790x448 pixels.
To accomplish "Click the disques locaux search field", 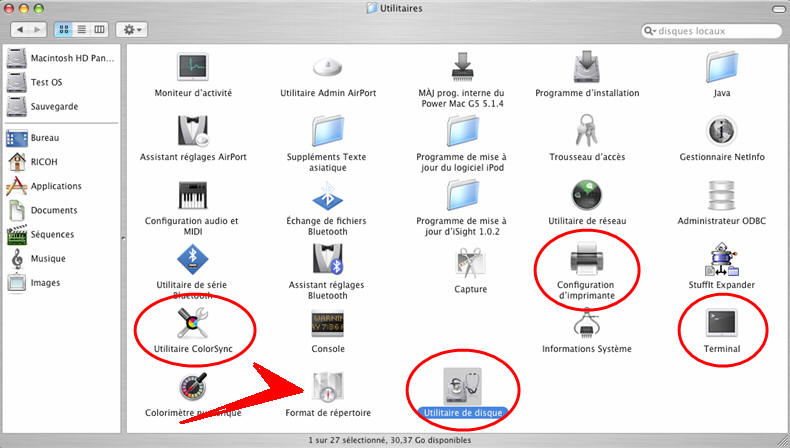I will (711, 31).
